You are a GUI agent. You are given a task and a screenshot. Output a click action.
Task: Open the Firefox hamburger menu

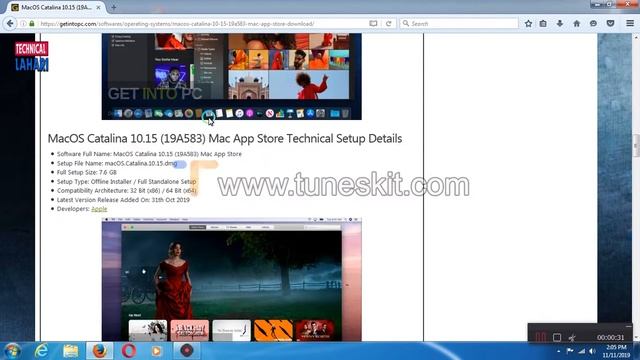click(x=630, y=24)
